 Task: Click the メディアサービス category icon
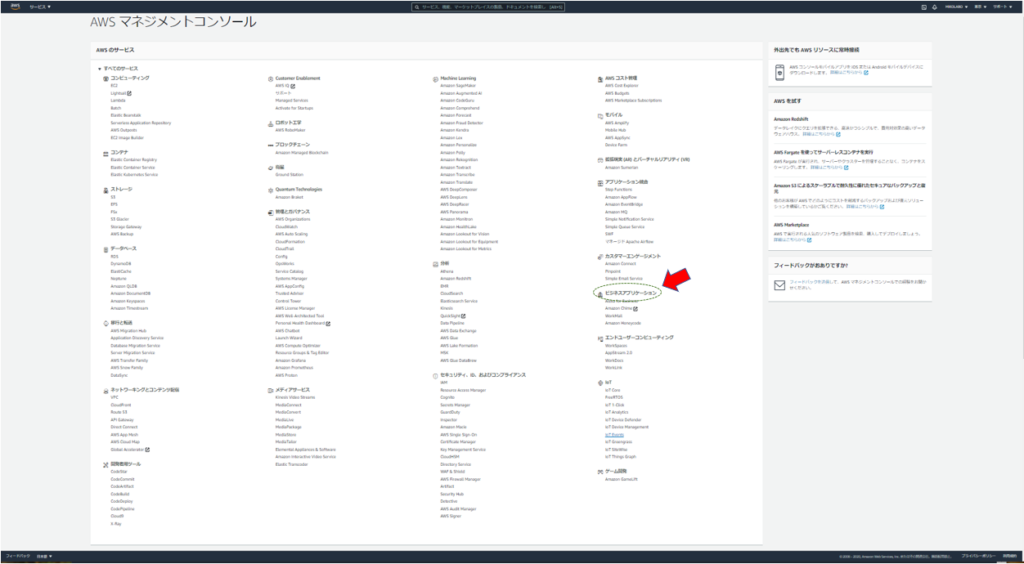click(270, 390)
